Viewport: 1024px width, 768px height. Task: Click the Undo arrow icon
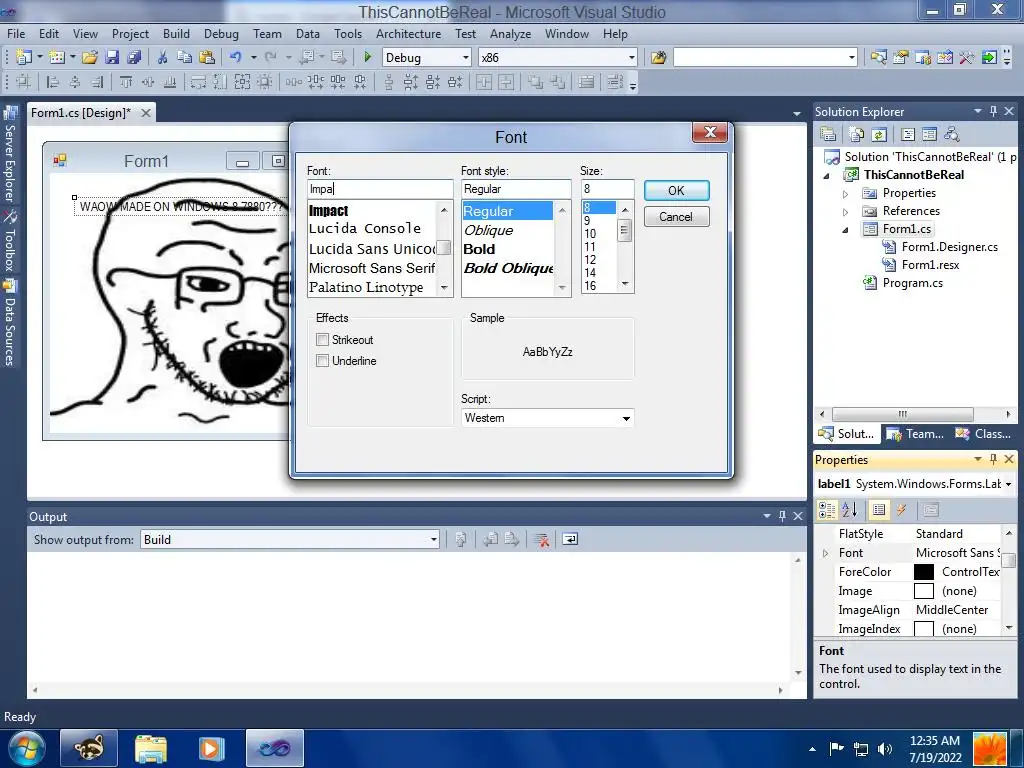click(x=236, y=57)
